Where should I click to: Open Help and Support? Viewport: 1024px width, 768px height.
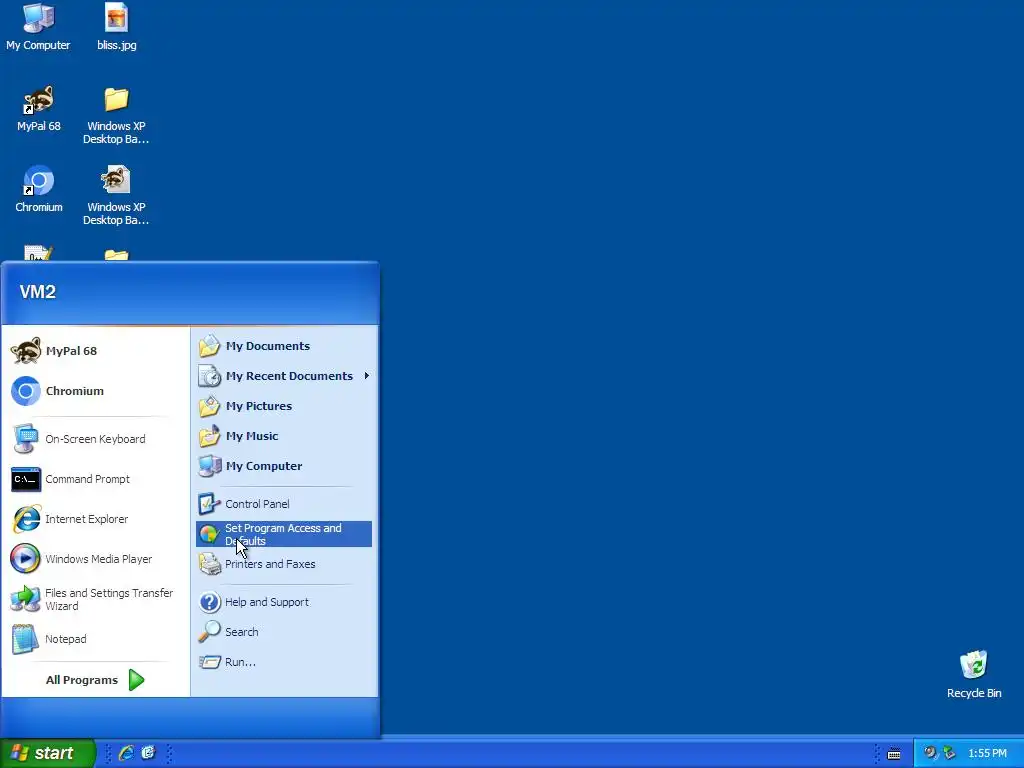click(x=284, y=602)
